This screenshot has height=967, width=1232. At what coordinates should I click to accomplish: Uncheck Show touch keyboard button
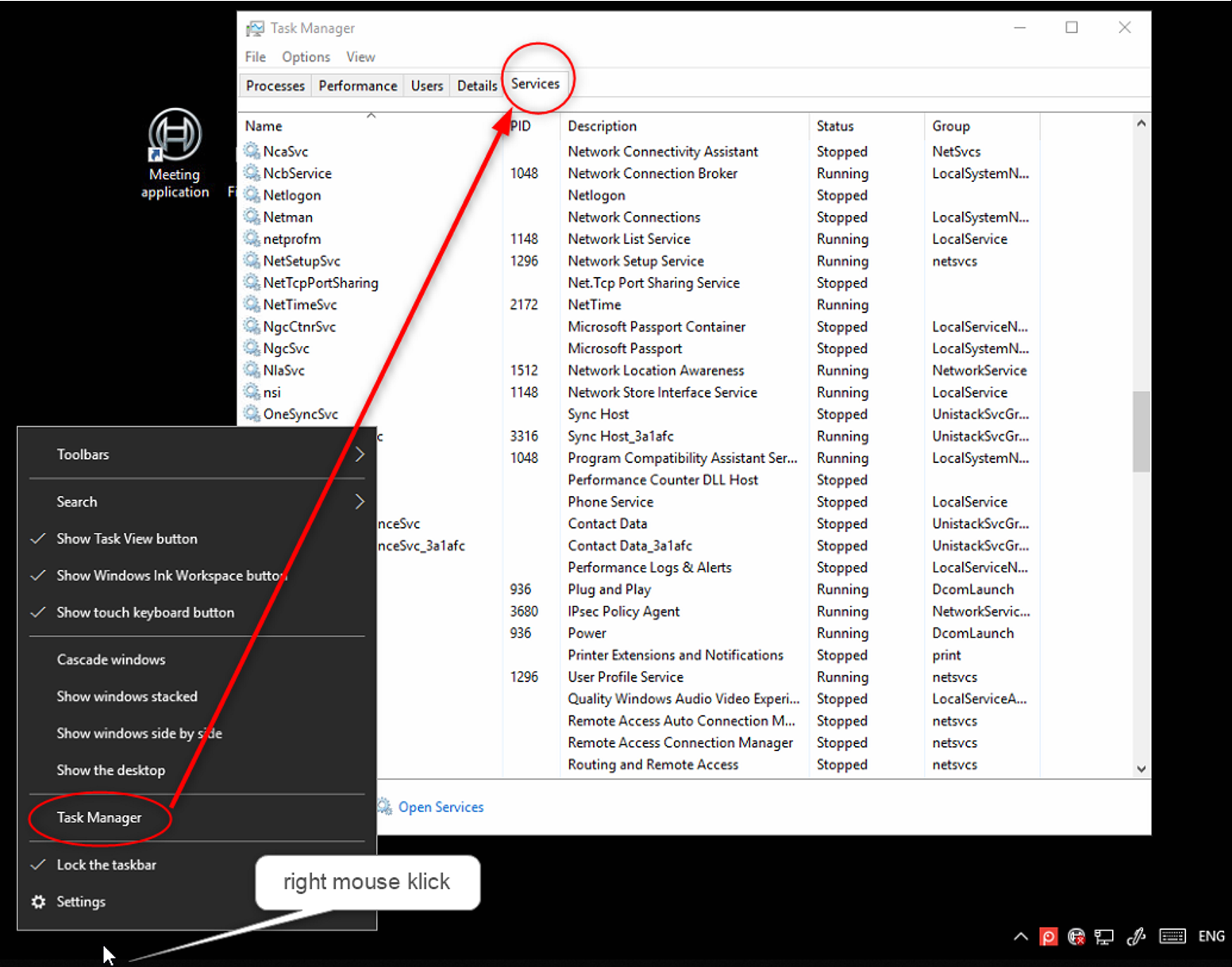[145, 613]
